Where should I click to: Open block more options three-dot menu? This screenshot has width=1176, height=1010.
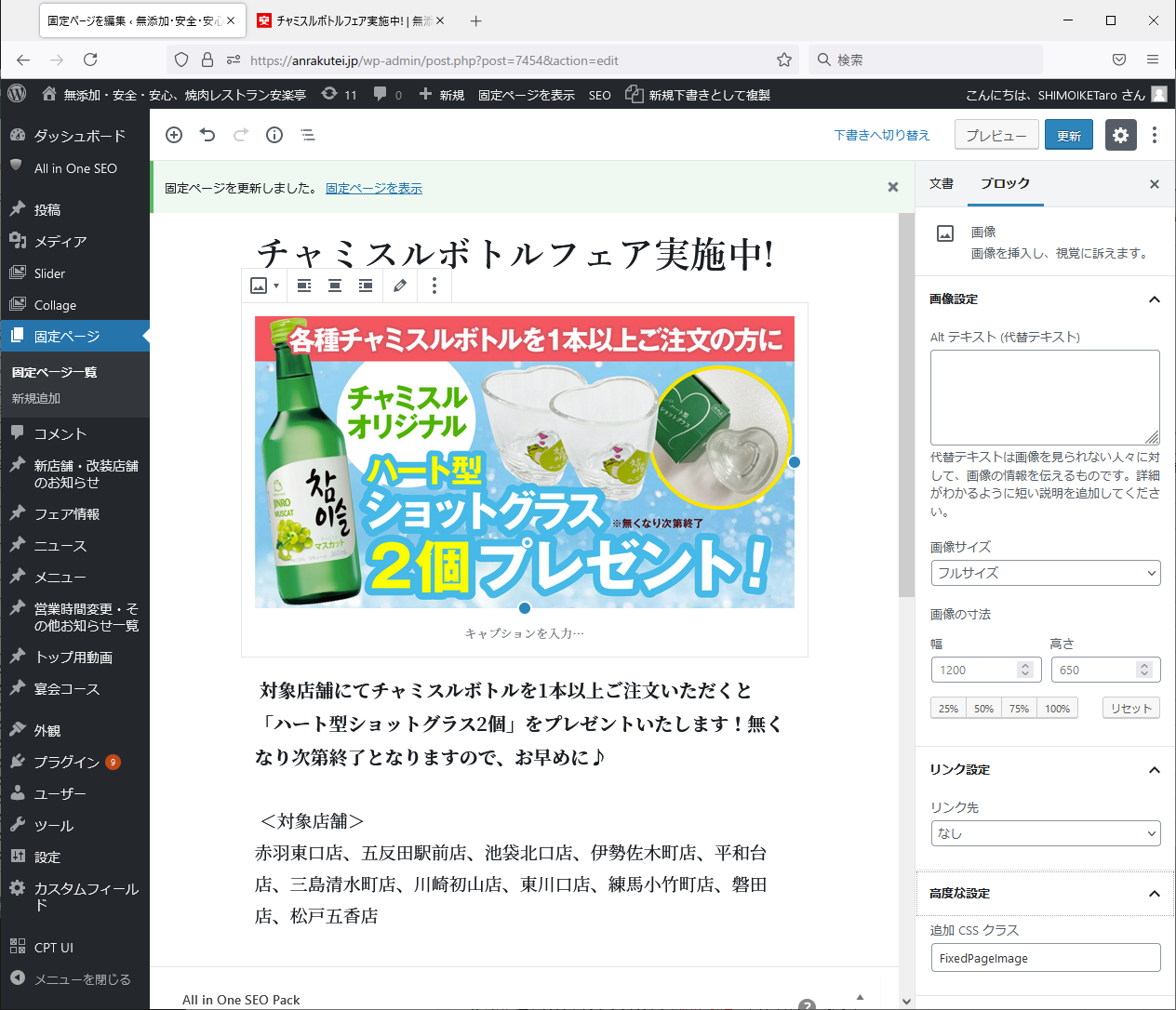[x=434, y=286]
